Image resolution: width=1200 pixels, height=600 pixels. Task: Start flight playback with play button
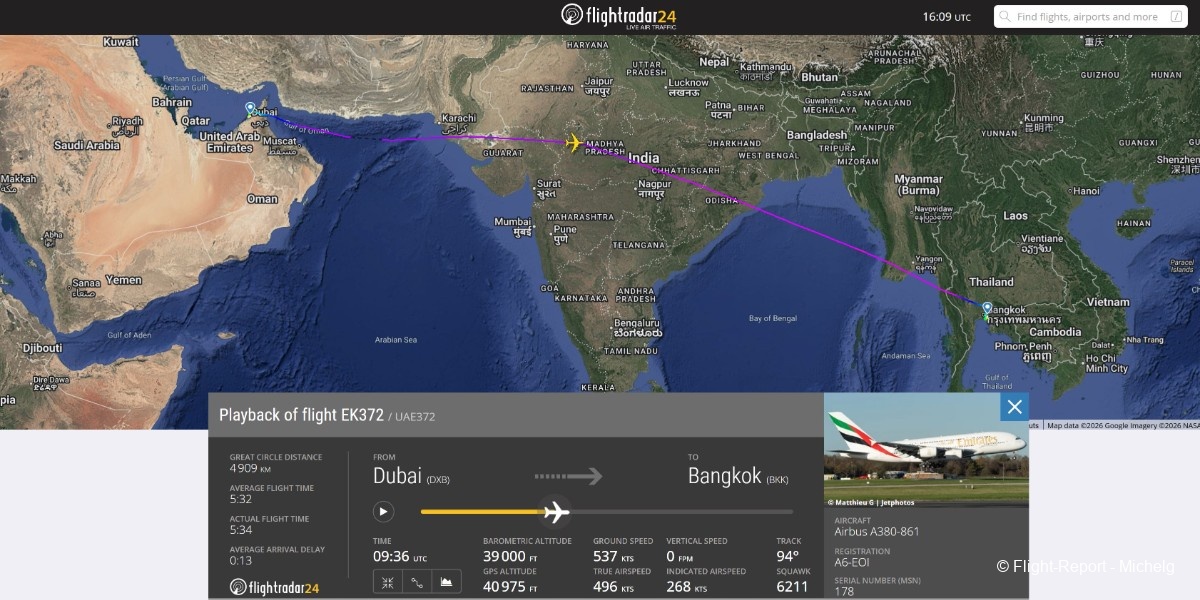coord(383,512)
